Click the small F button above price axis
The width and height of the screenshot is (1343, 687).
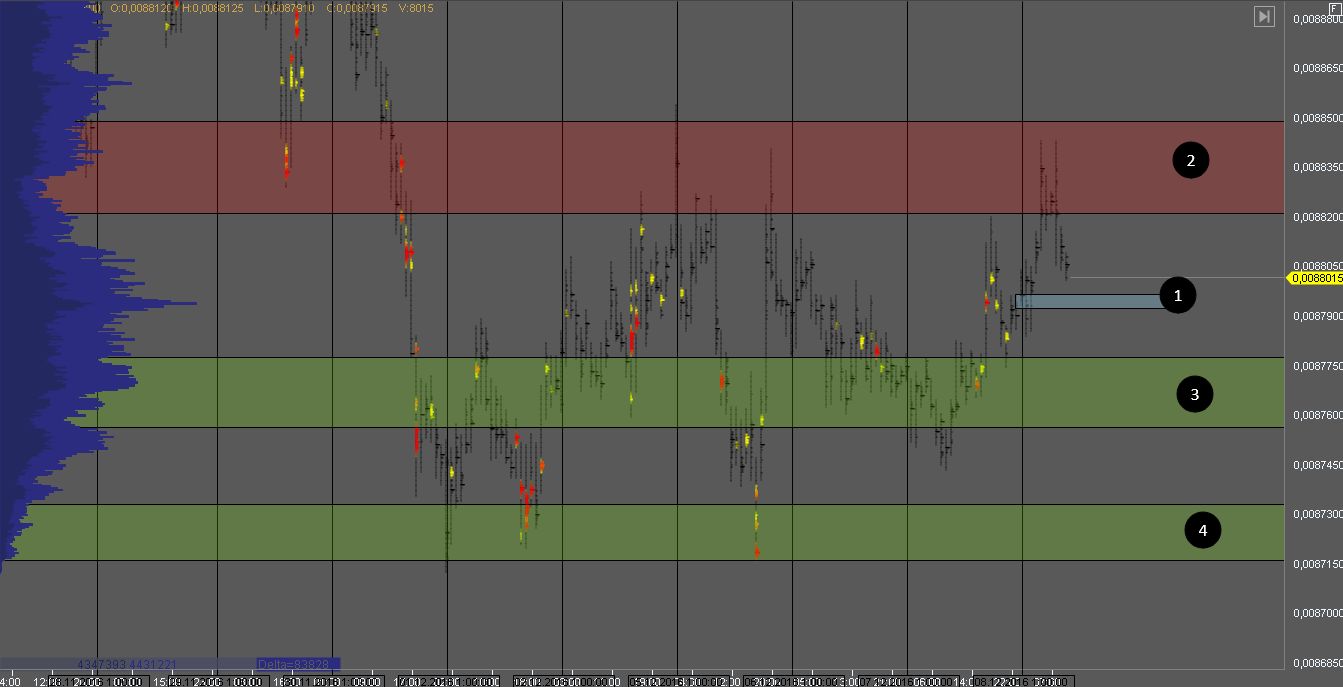pyautogui.click(x=1333, y=8)
